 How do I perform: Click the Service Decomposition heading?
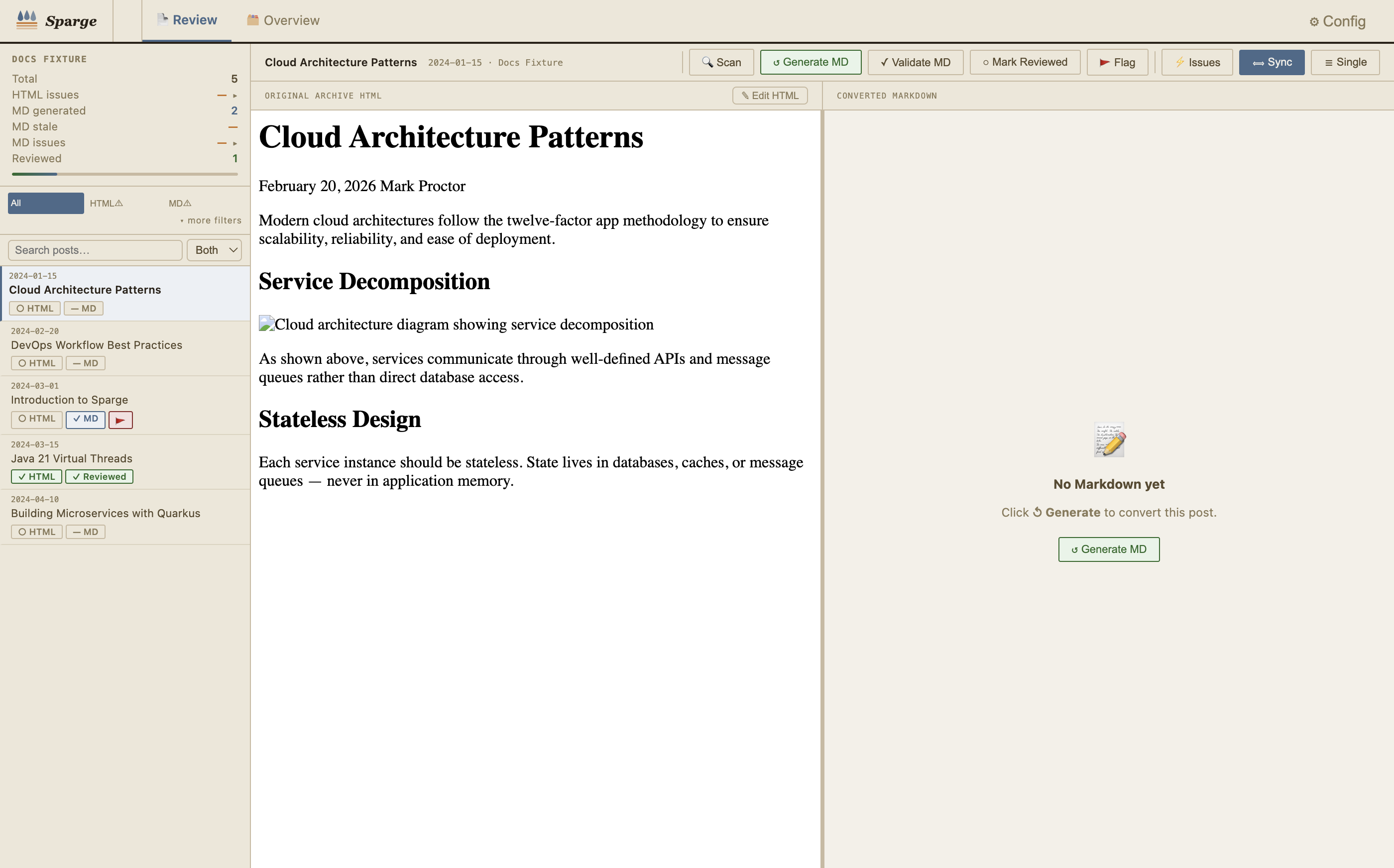(374, 281)
